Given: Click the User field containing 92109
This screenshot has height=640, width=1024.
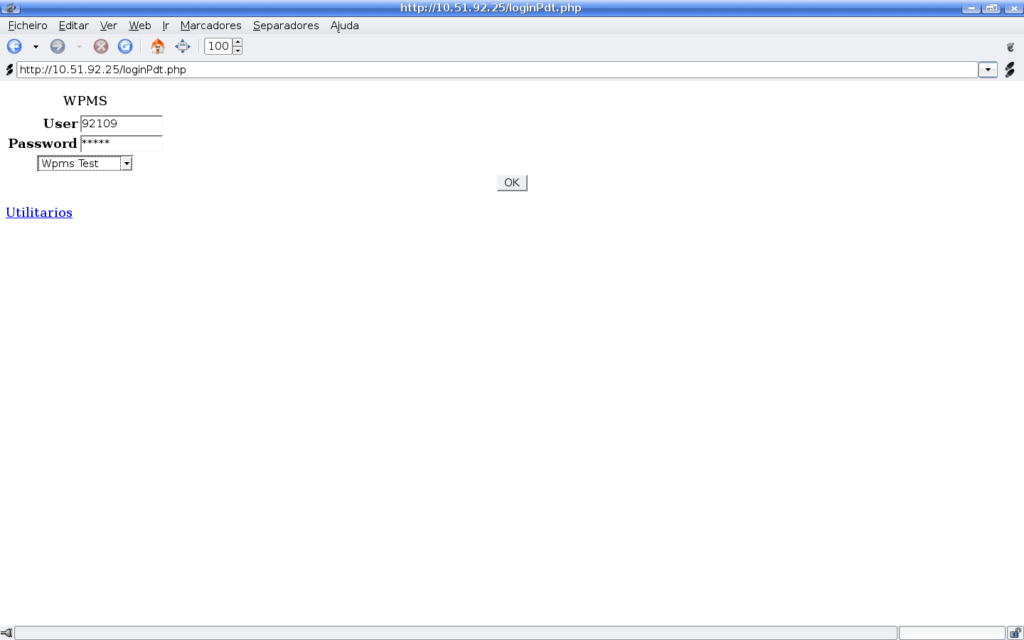Looking at the screenshot, I should (121, 123).
